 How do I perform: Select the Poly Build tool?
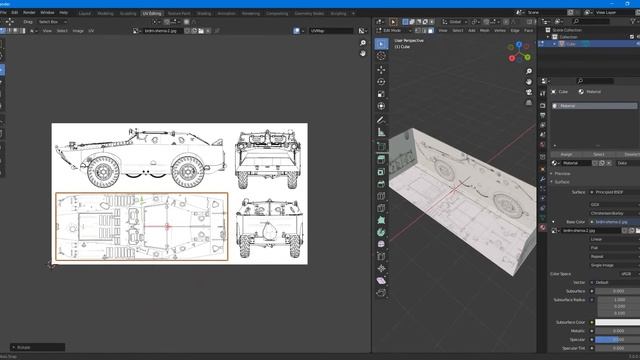pyautogui.click(x=381, y=220)
